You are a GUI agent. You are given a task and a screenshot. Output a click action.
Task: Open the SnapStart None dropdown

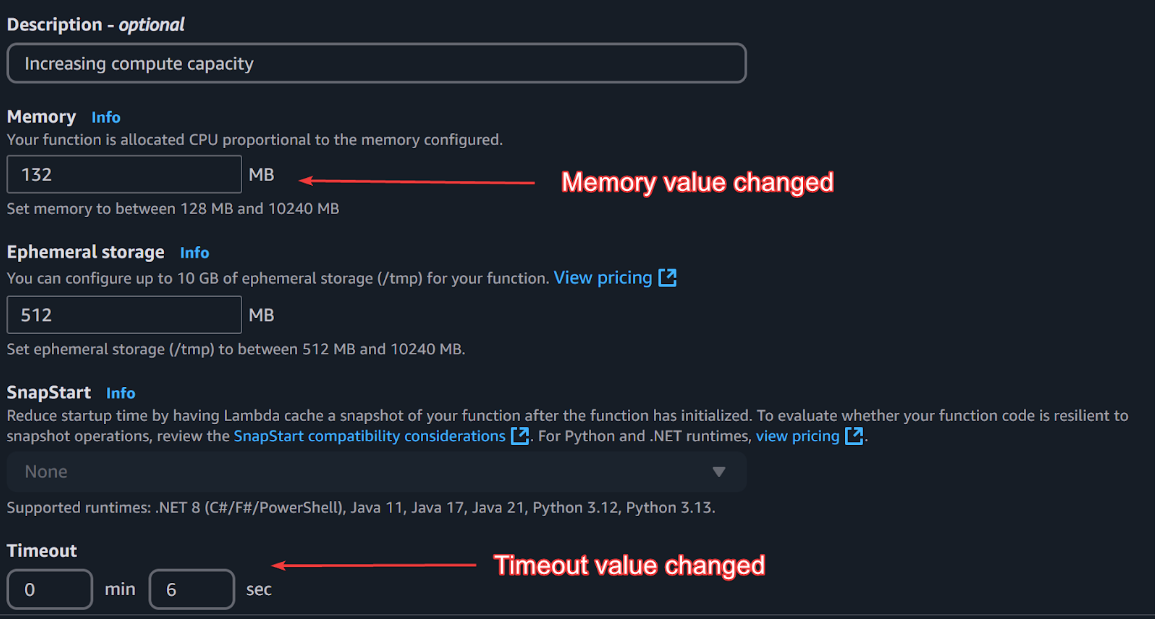coord(376,472)
